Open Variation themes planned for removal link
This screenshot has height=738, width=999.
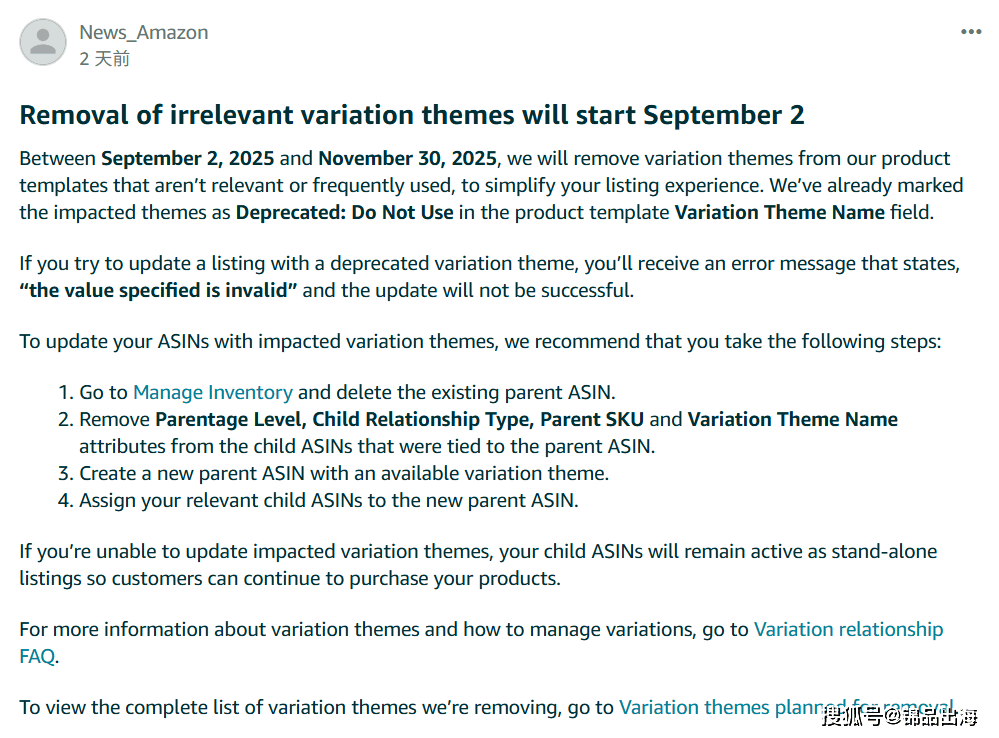787,707
